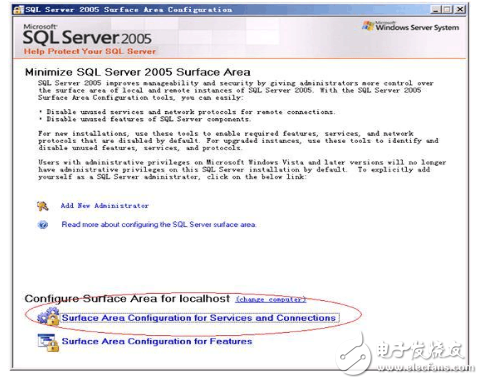Click the application icon in title bar
483x384 pixels.
[18, 10]
